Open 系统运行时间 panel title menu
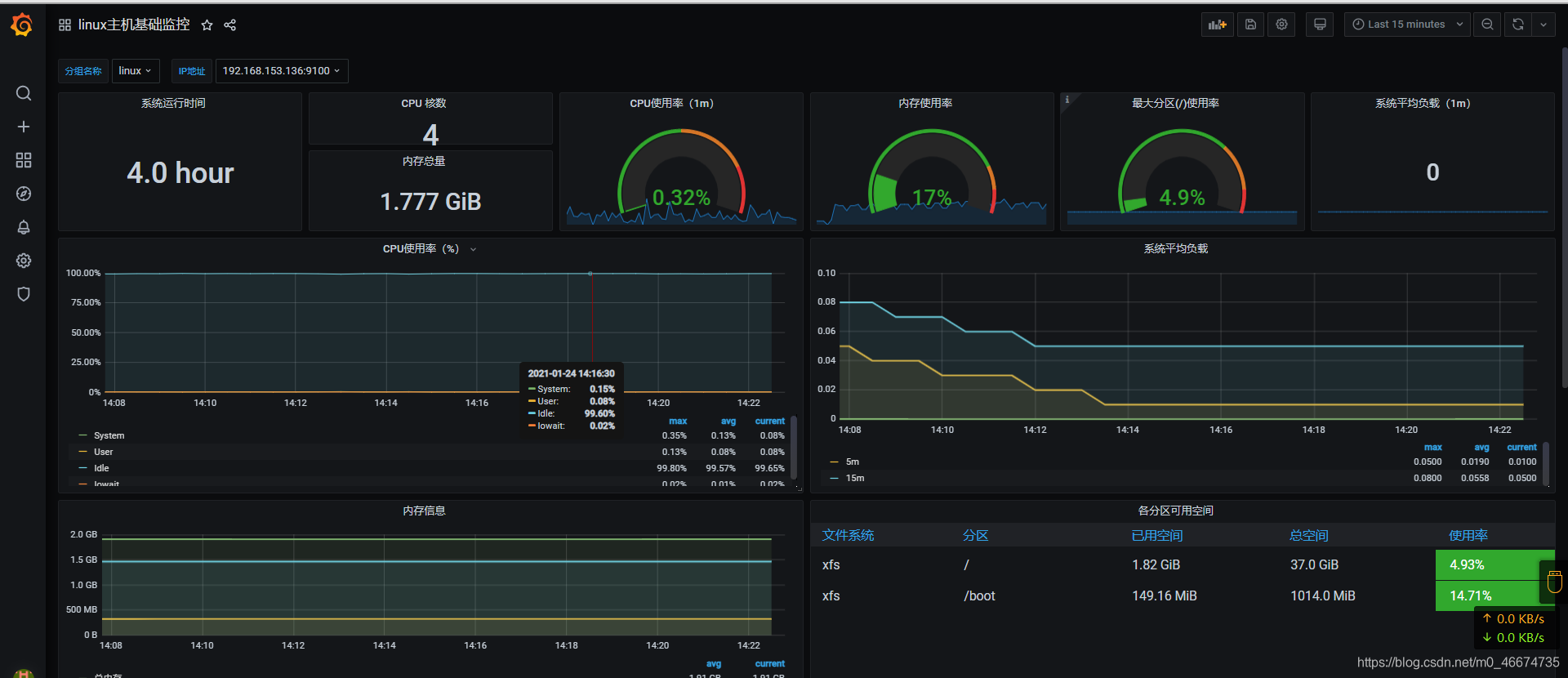Image resolution: width=1568 pixels, height=678 pixels. [x=173, y=104]
